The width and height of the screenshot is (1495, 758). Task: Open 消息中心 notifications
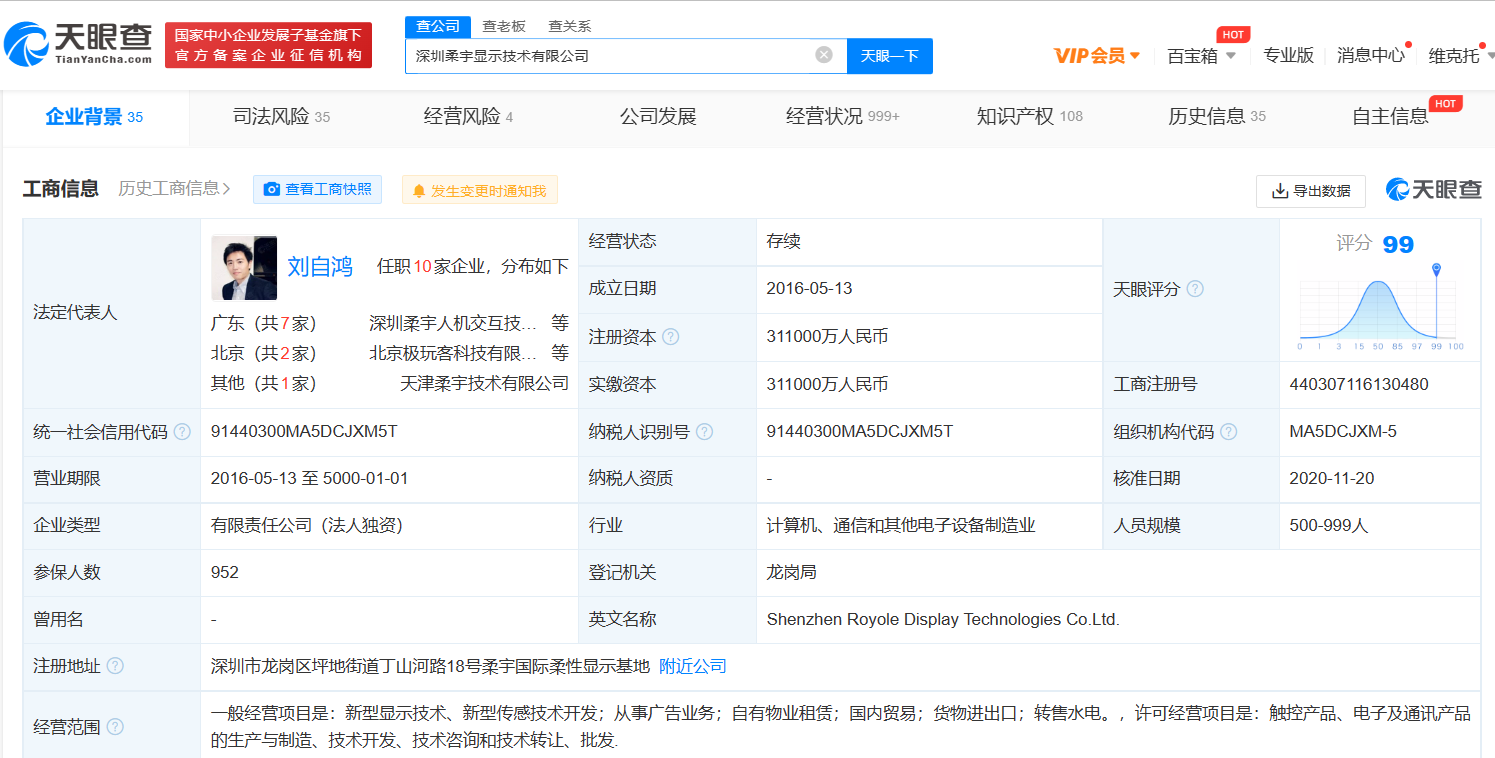1371,56
